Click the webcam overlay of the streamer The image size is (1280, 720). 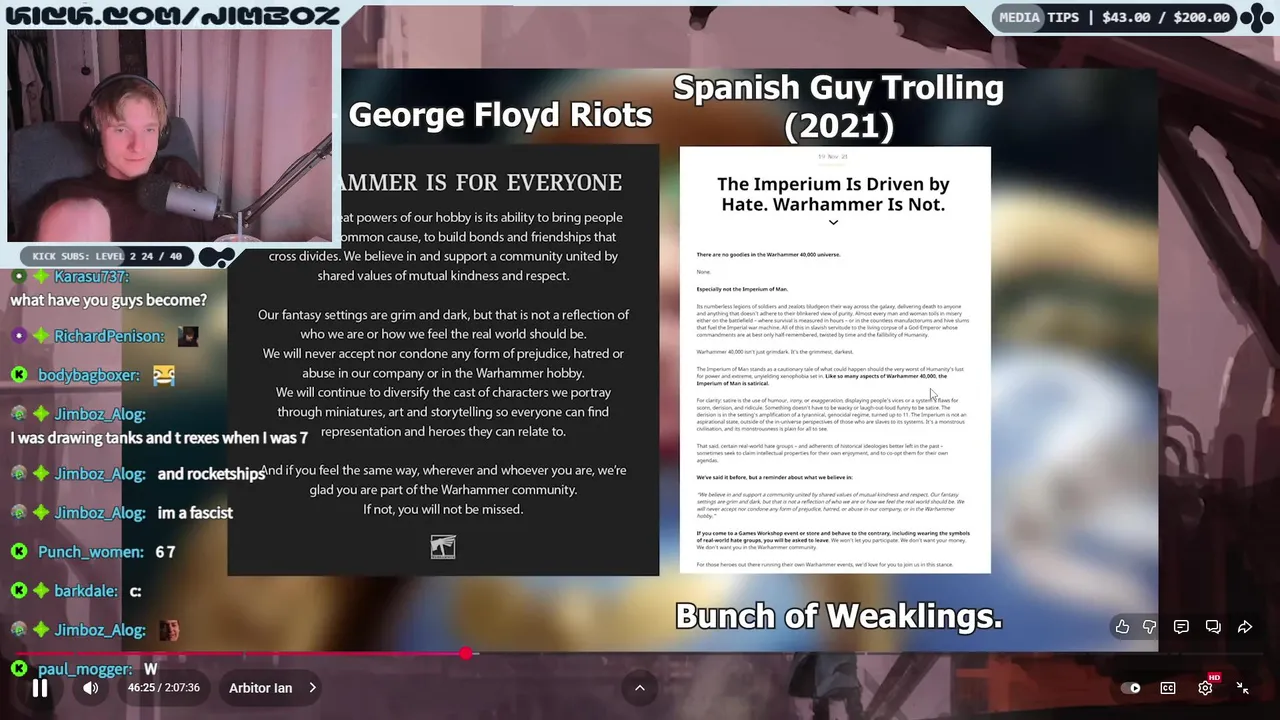(170, 135)
